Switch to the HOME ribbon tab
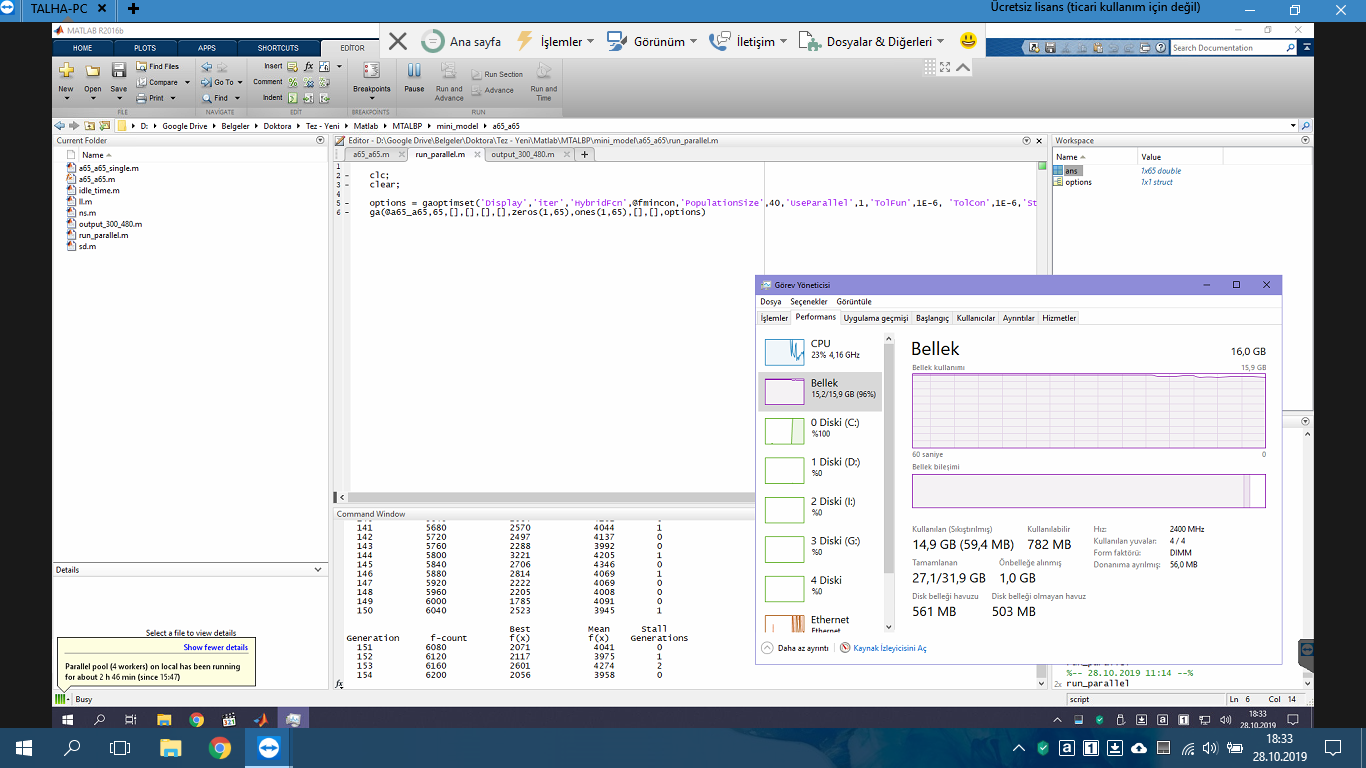Screen dimensions: 1366x768 82,48
